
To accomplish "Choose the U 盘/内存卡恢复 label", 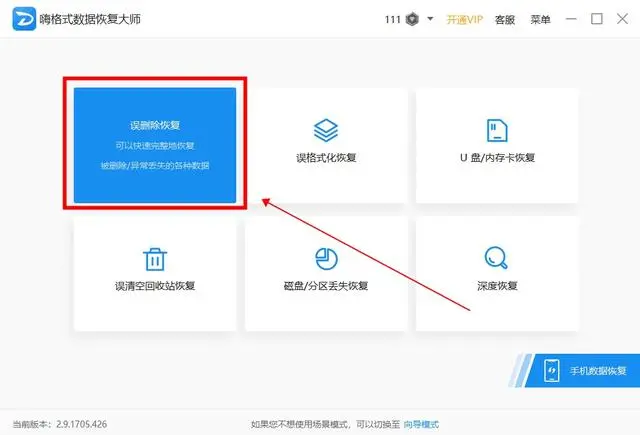I will pos(497,158).
